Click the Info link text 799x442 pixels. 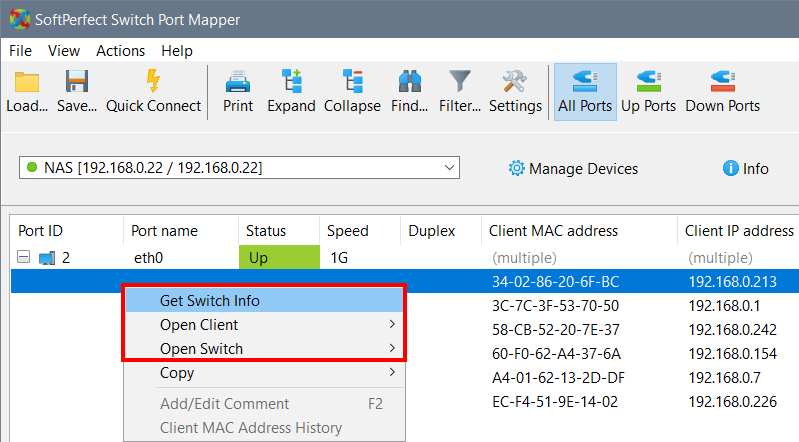pos(755,169)
